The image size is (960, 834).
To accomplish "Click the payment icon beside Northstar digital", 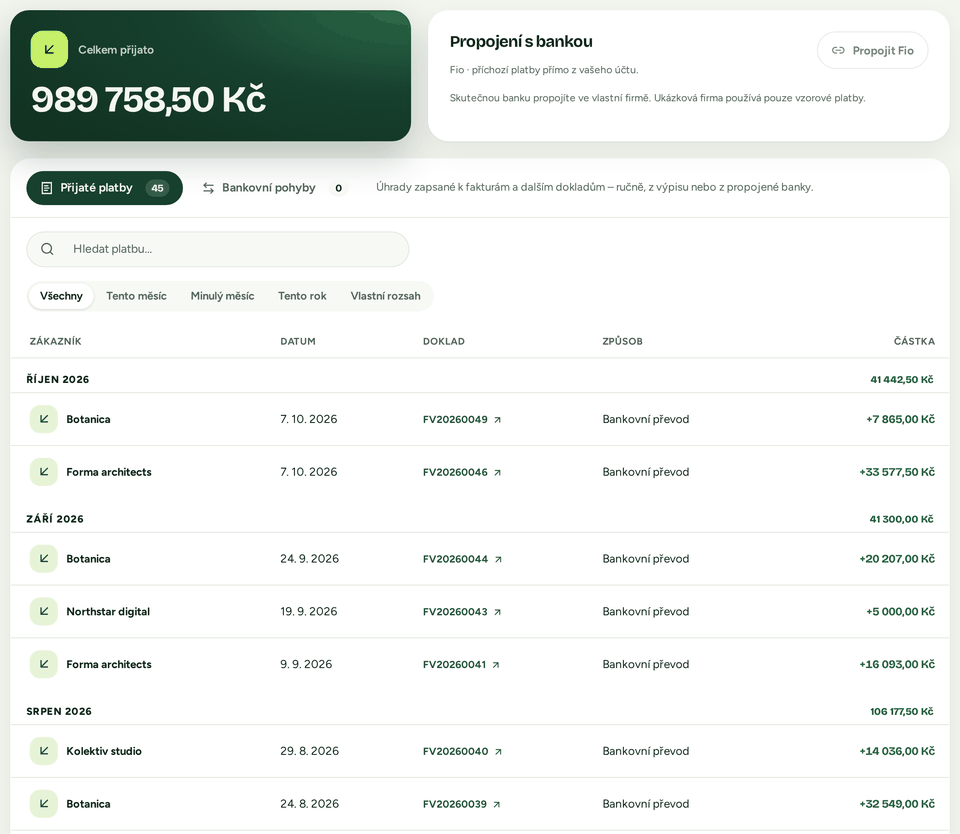I will click(x=44, y=611).
